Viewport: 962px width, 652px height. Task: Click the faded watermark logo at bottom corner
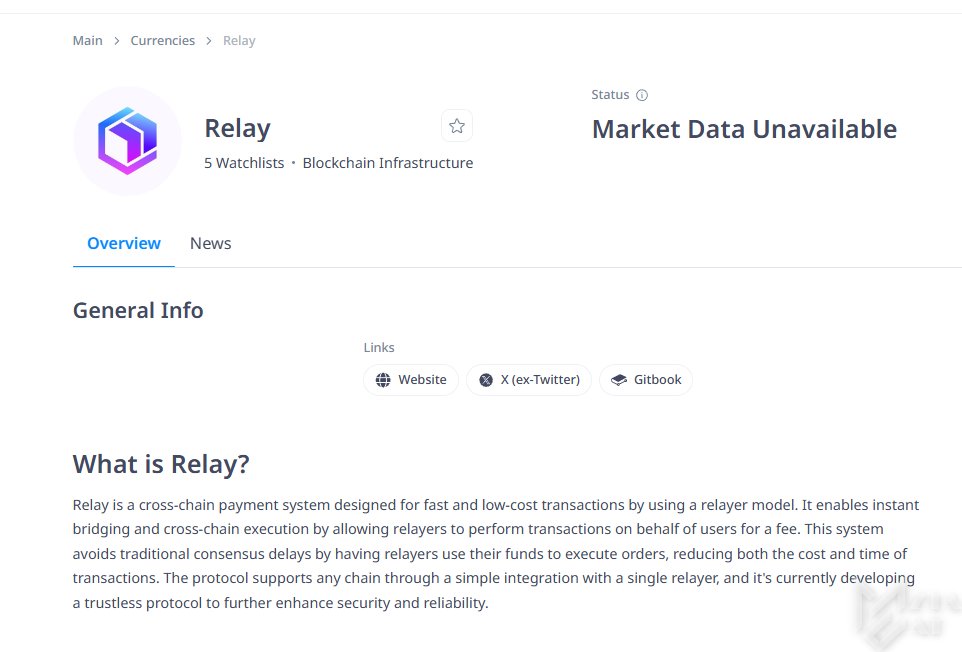tap(907, 615)
